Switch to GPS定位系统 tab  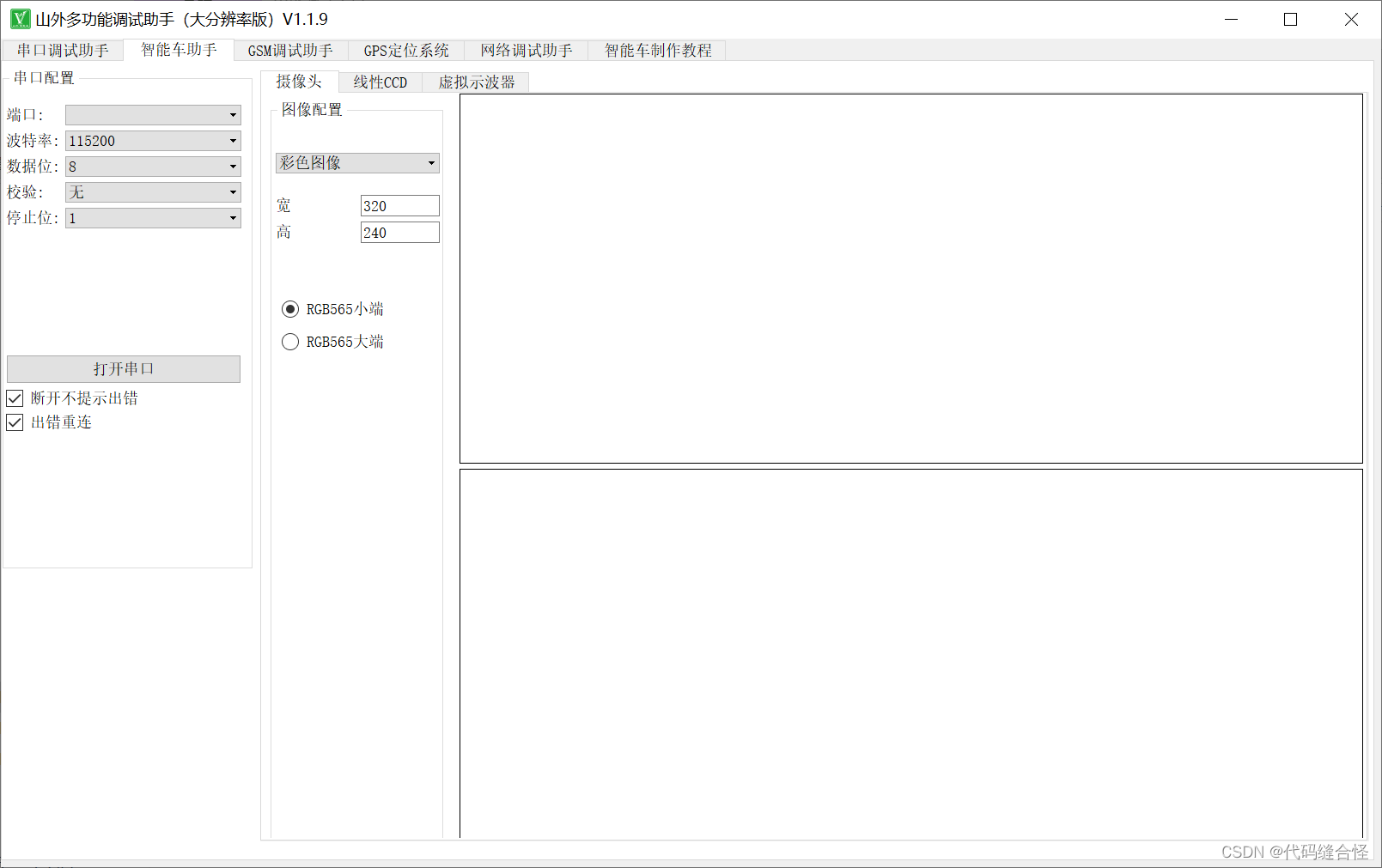click(405, 51)
